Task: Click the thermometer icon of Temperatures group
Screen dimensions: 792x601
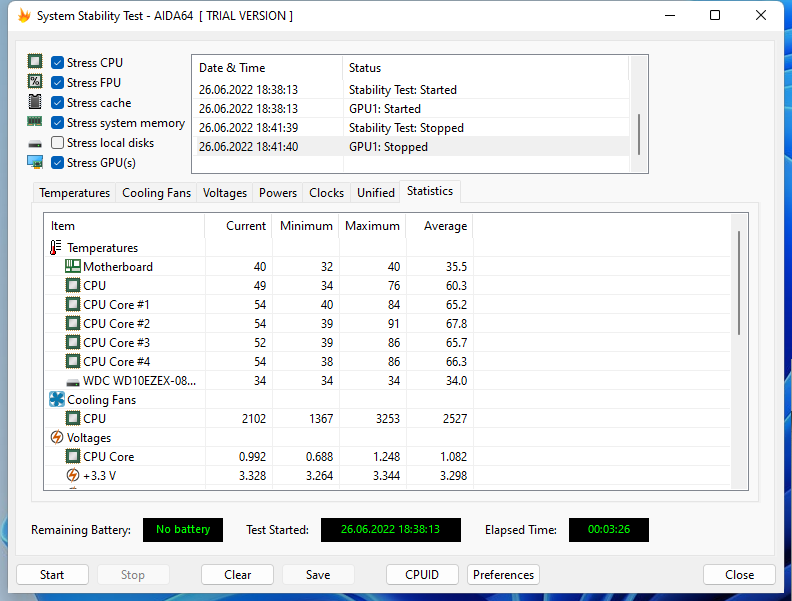Action: (x=56, y=247)
